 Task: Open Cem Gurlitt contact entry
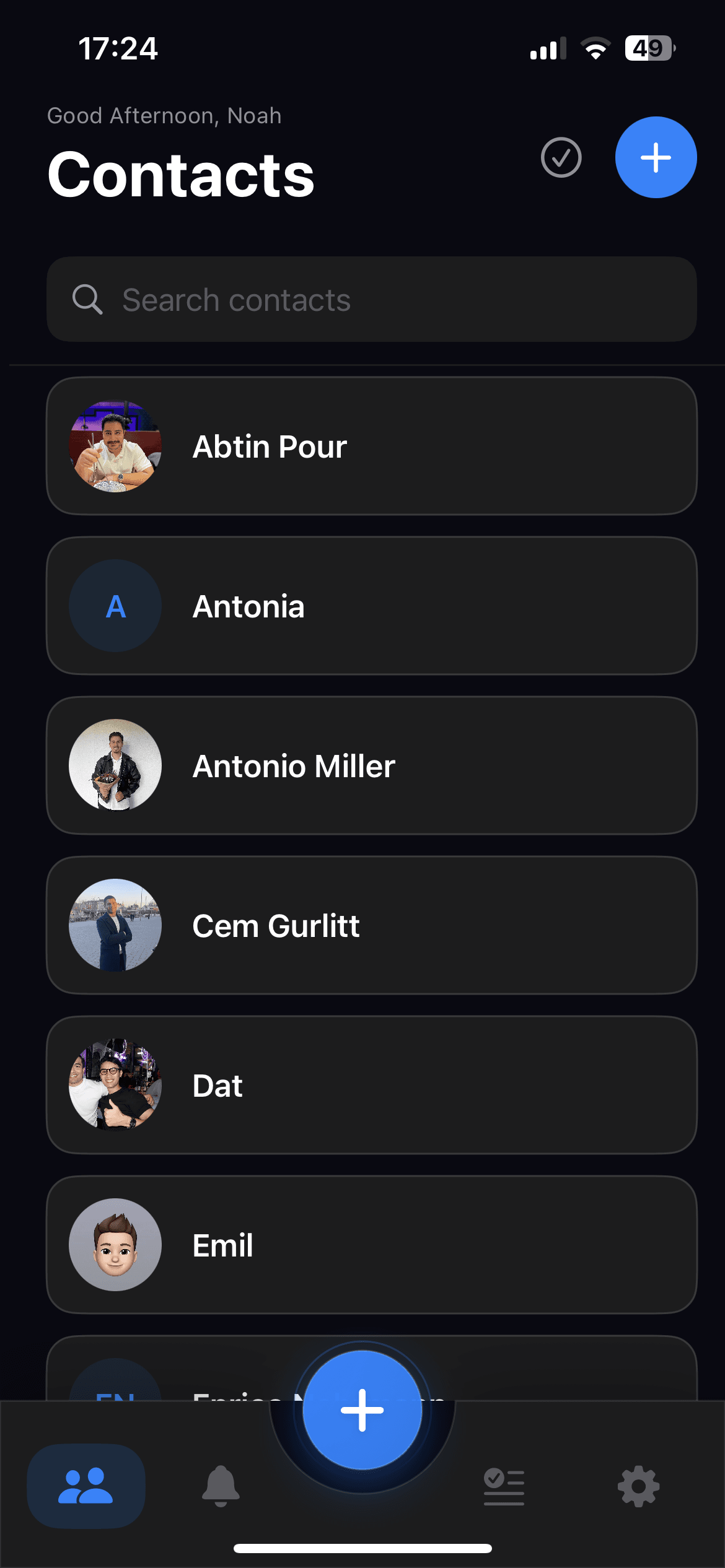pyautogui.click(x=372, y=925)
